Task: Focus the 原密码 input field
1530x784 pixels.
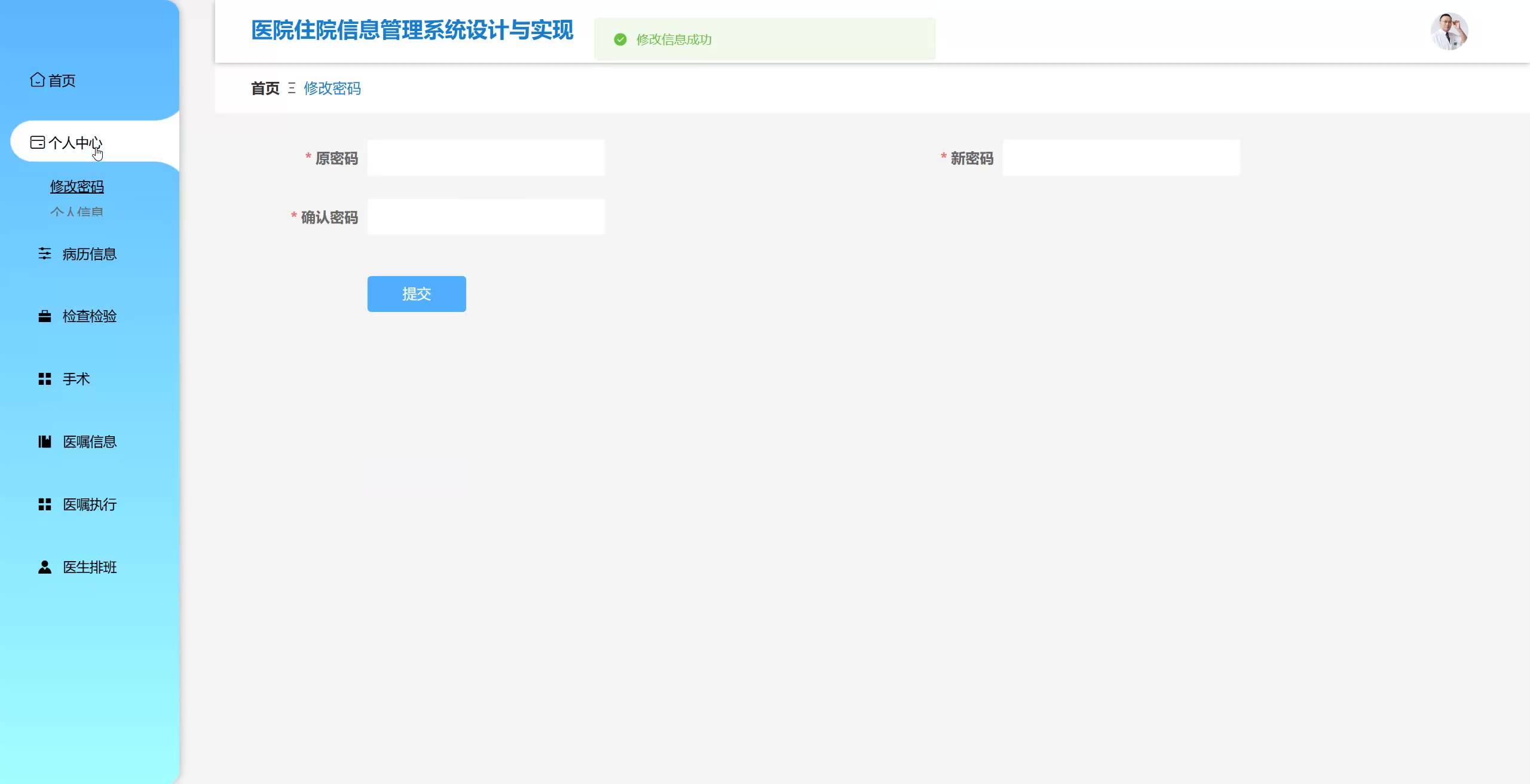Action: [x=485, y=158]
